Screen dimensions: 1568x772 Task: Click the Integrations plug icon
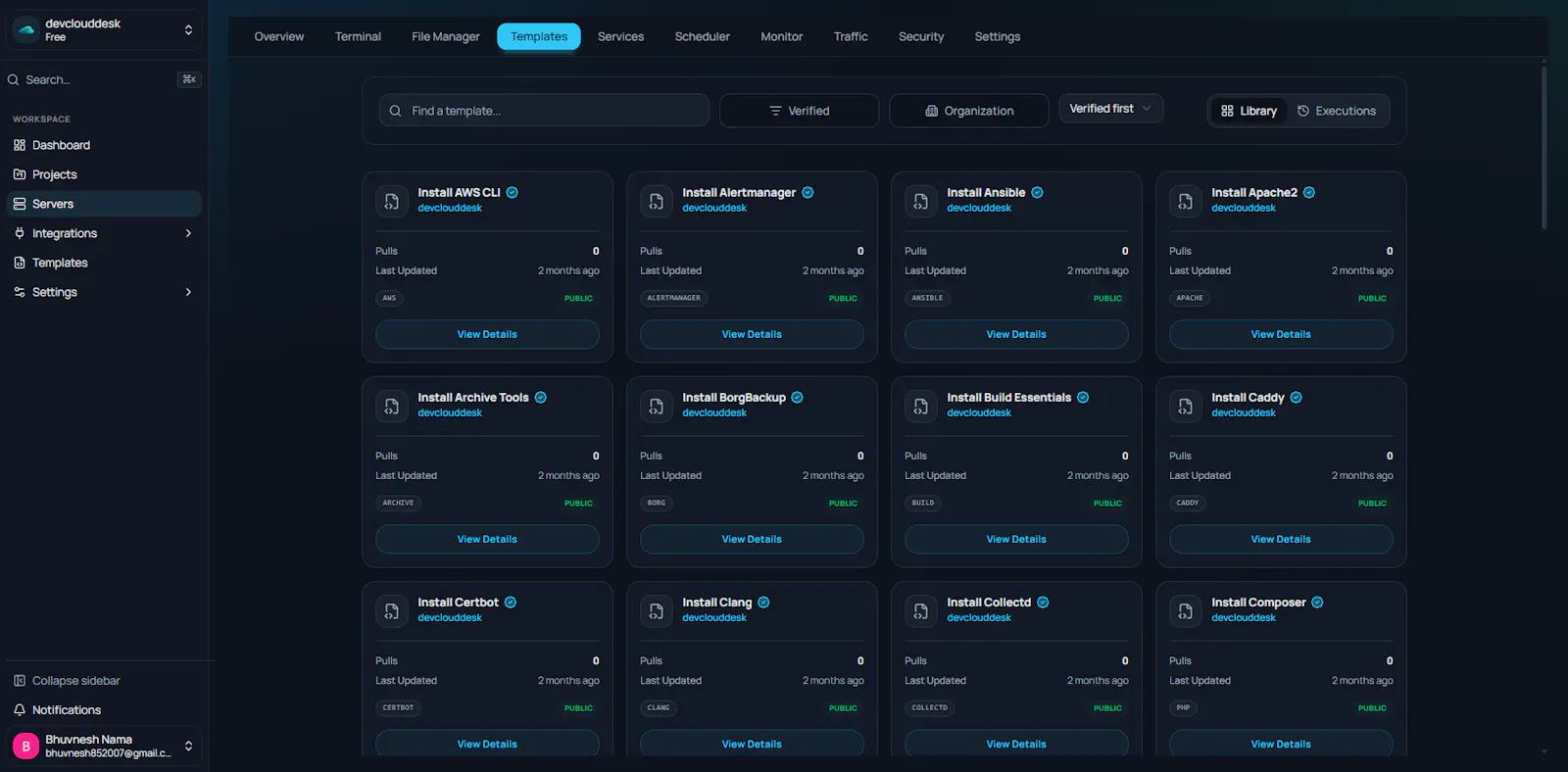pos(20,233)
